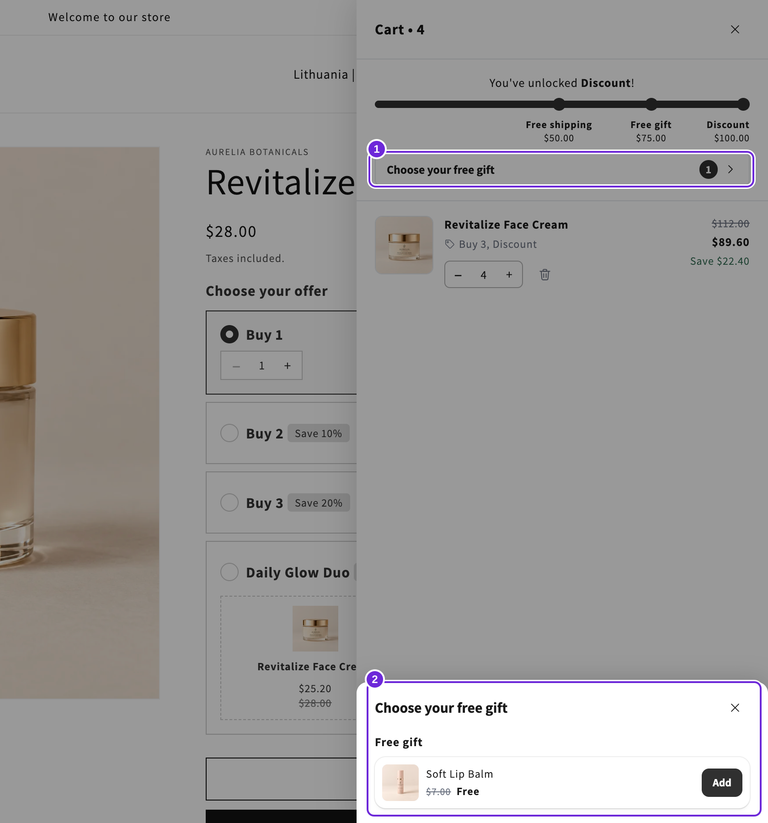This screenshot has height=823, width=768.
Task: Expand Choose your free gift chevron
Action: [730, 170]
